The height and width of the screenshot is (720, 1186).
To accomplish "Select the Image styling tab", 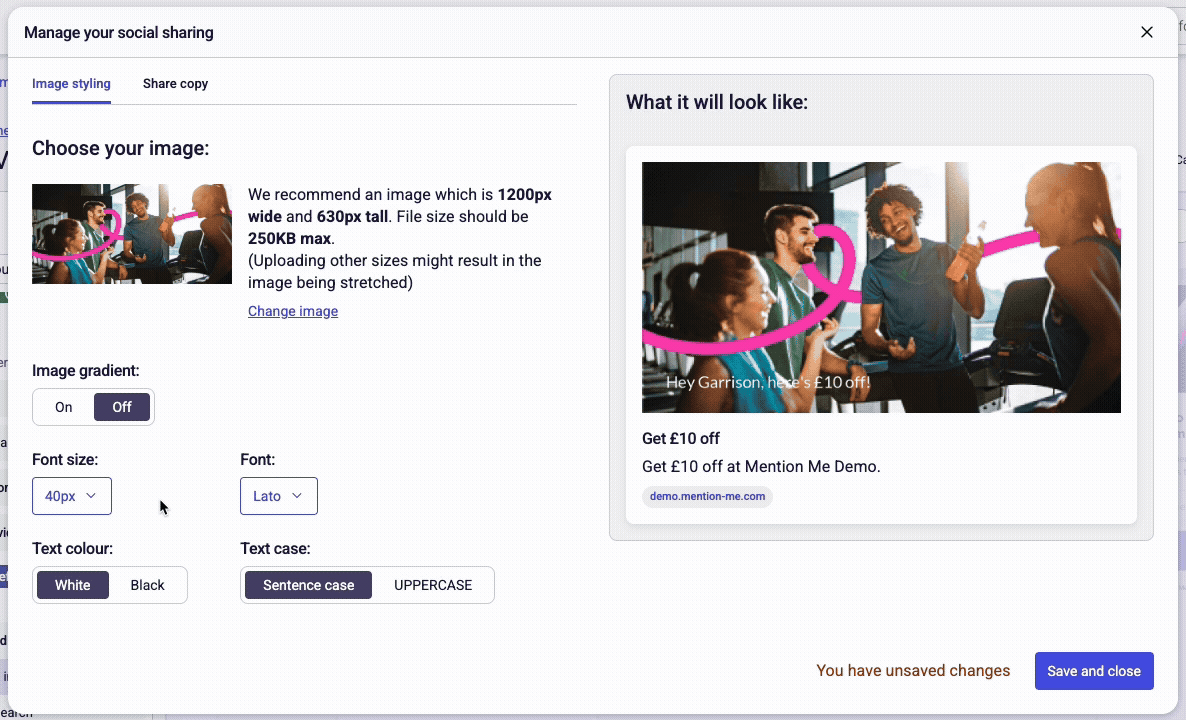I will pyautogui.click(x=71, y=84).
